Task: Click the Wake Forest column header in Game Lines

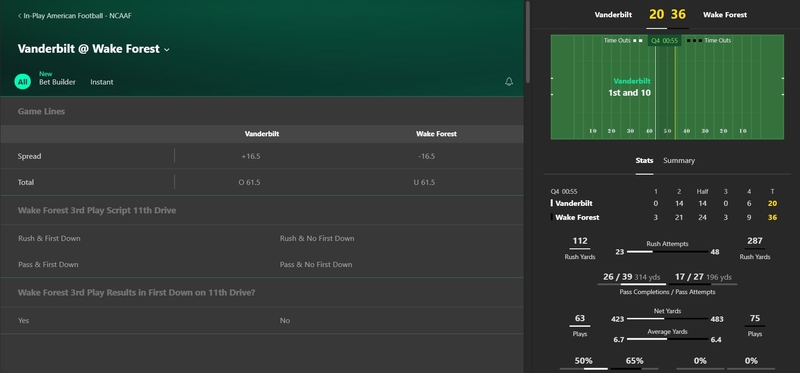Action: (x=436, y=134)
